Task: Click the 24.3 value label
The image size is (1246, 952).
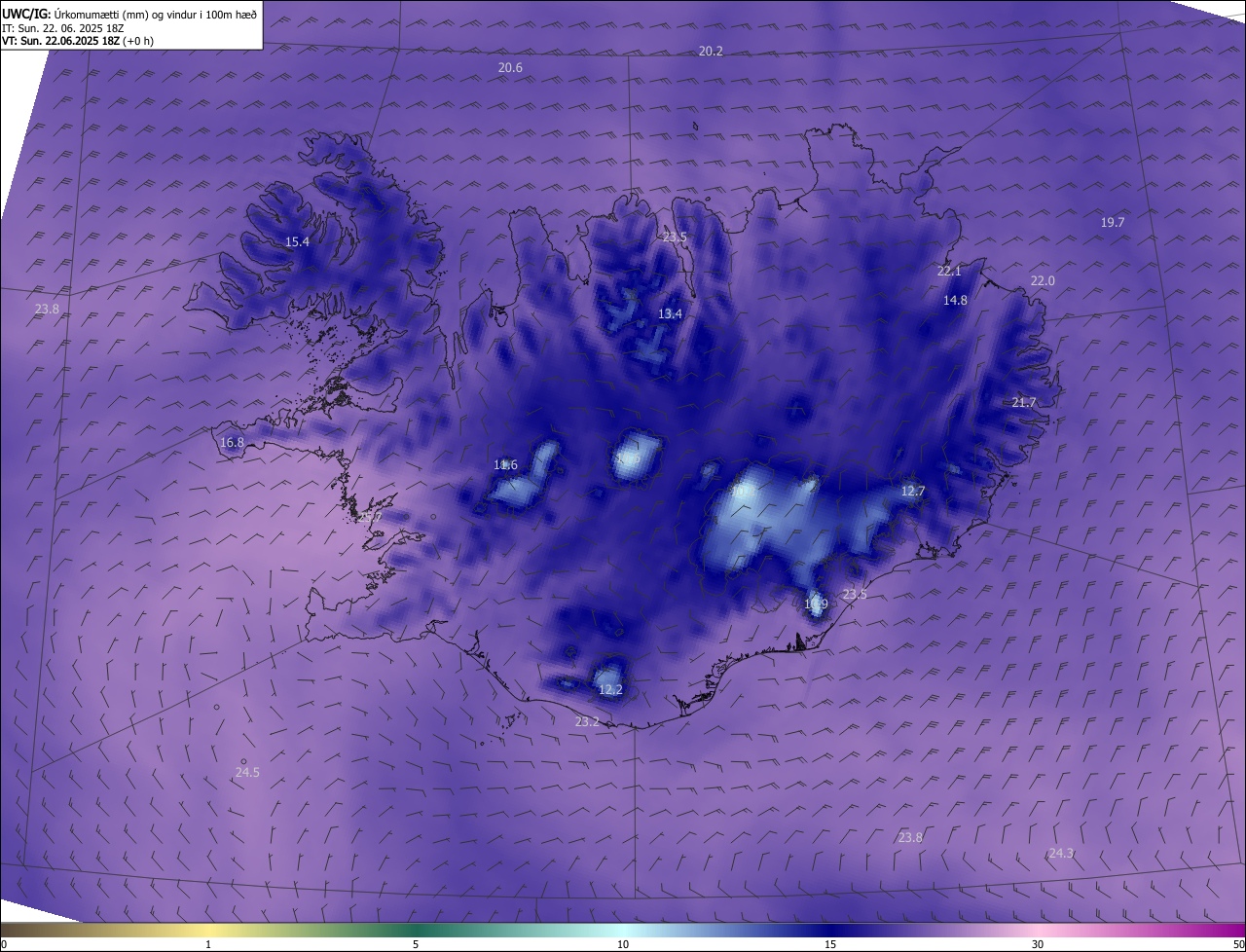Action: click(x=1061, y=854)
